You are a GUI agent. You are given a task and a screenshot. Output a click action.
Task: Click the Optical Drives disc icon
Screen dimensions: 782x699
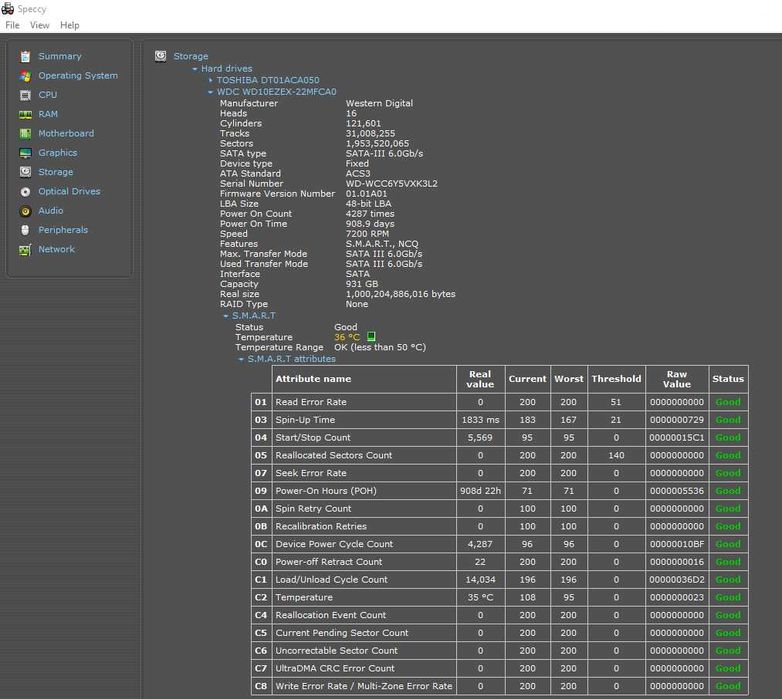click(x=25, y=192)
